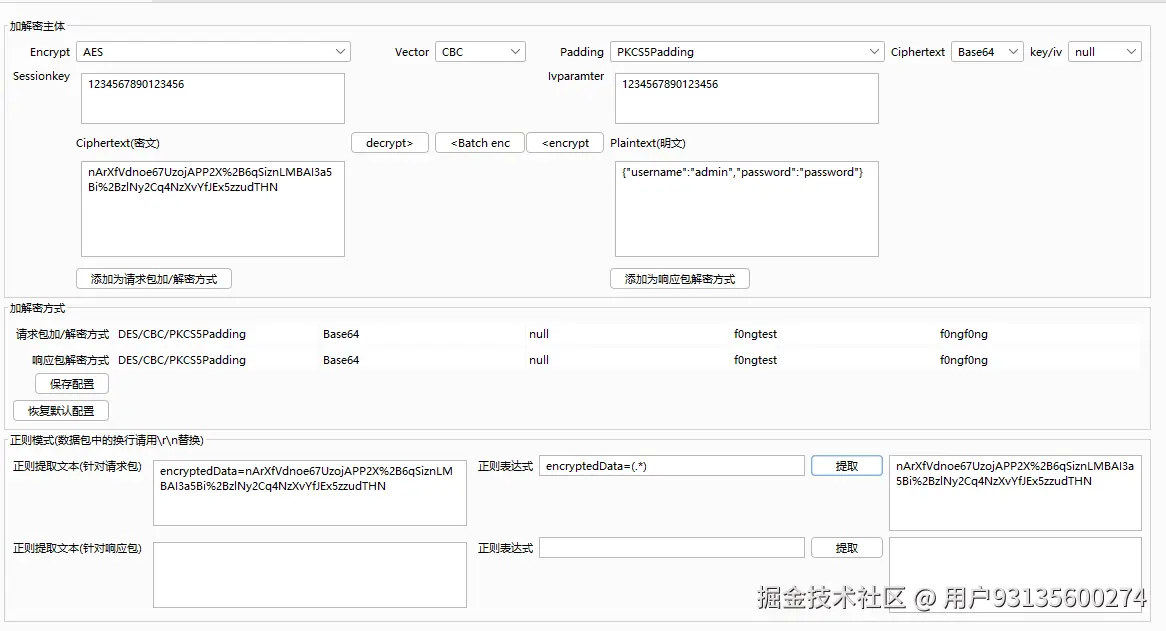1166x631 pixels.
Task: Click f0ngtest in 请求包加/解密方式 row
Action: tap(756, 334)
